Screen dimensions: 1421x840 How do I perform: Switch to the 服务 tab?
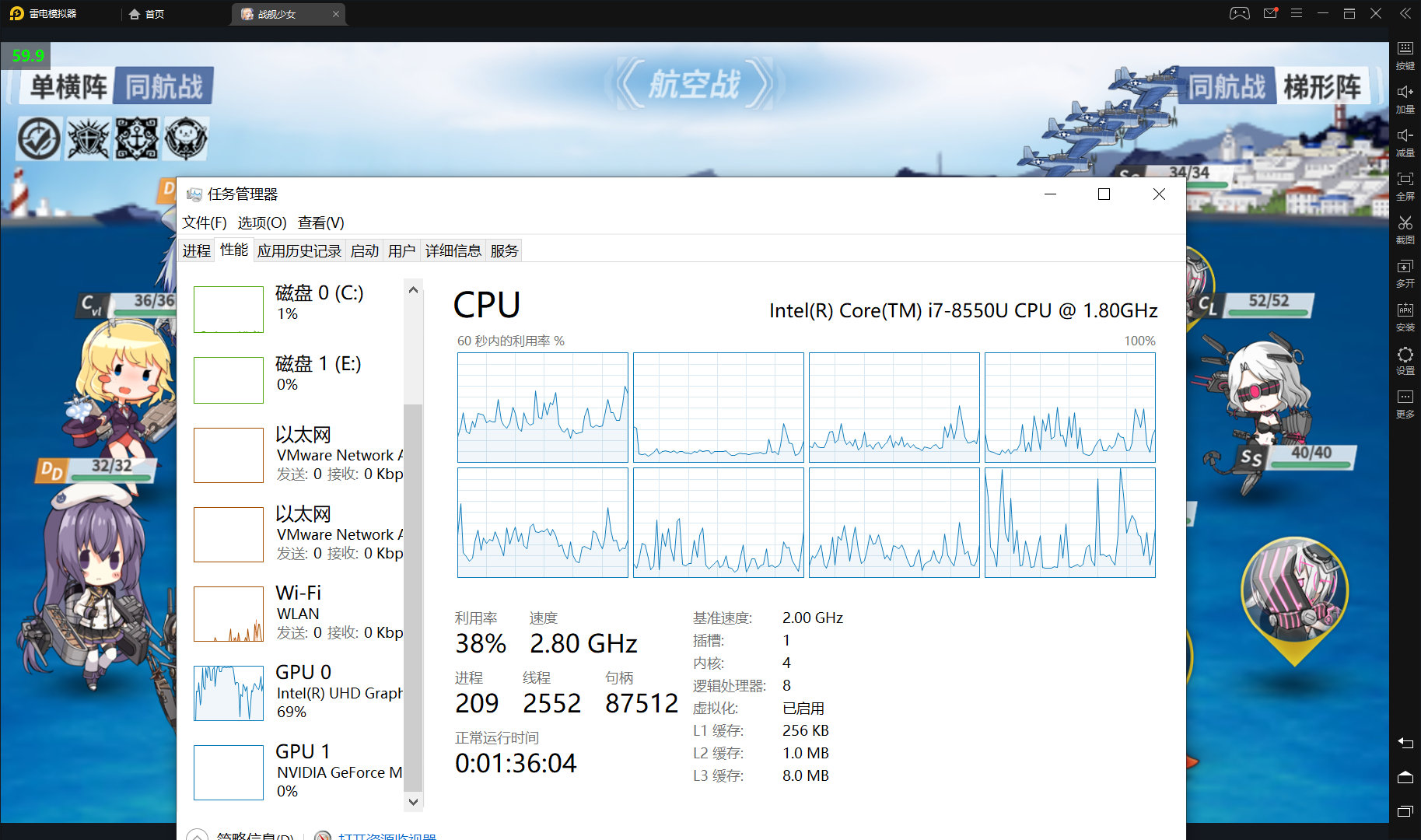click(x=504, y=250)
